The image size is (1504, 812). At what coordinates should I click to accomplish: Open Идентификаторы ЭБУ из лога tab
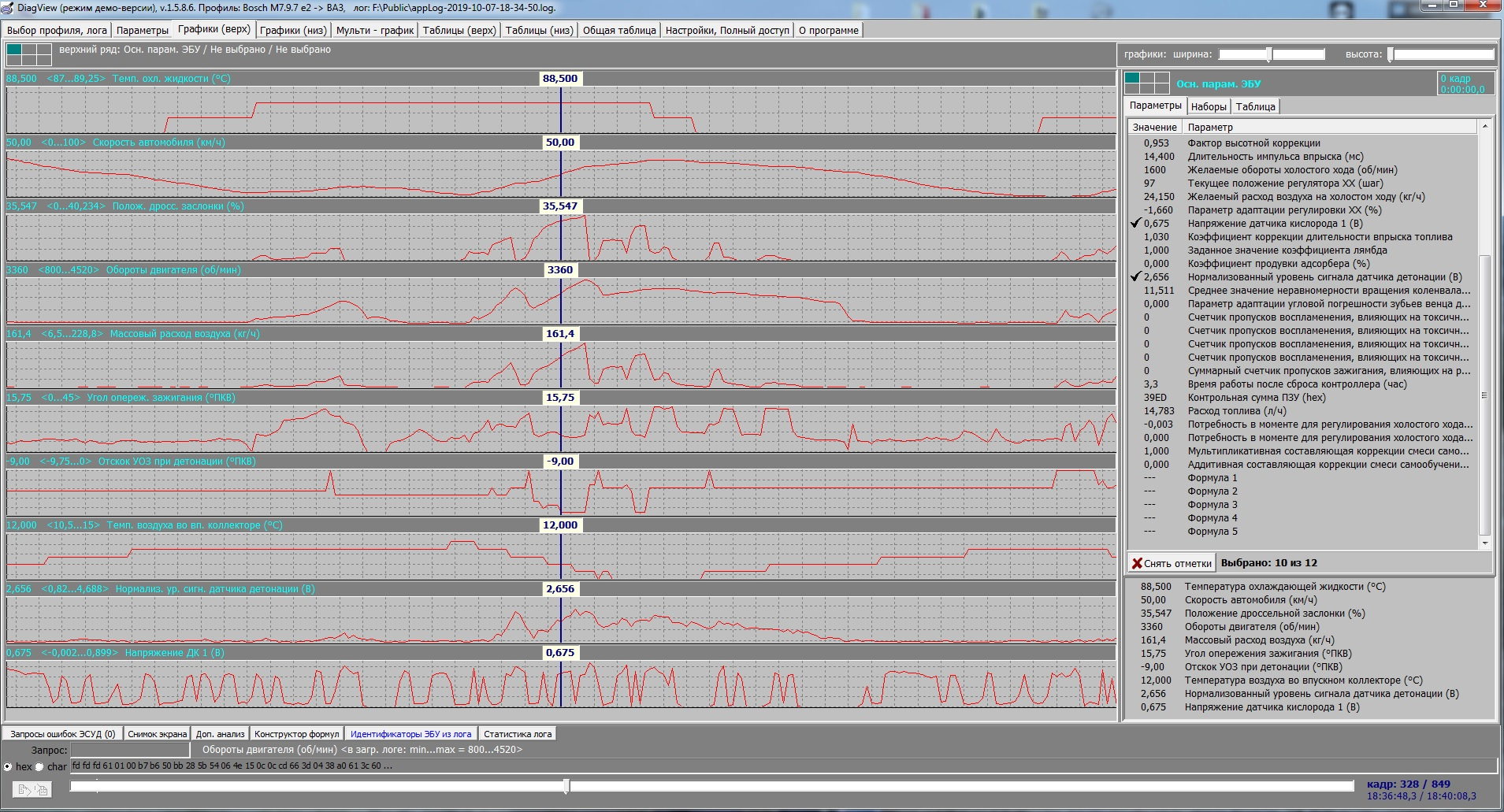tap(410, 734)
